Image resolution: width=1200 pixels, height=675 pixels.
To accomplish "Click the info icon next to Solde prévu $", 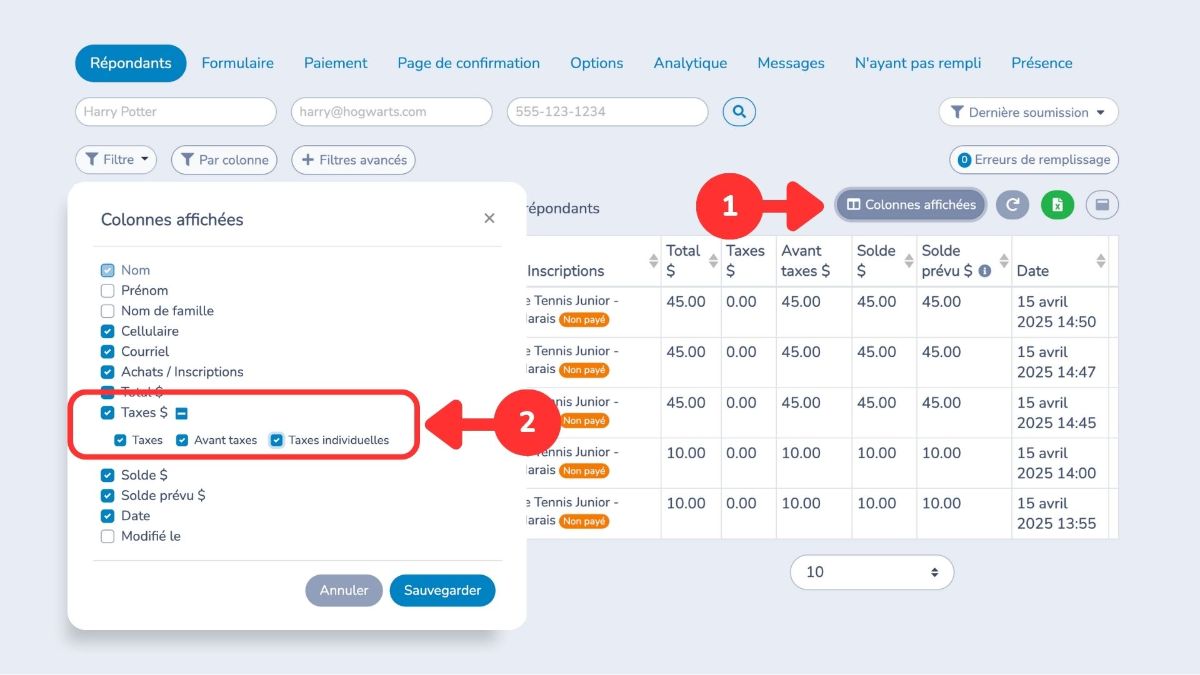I will [x=985, y=271].
